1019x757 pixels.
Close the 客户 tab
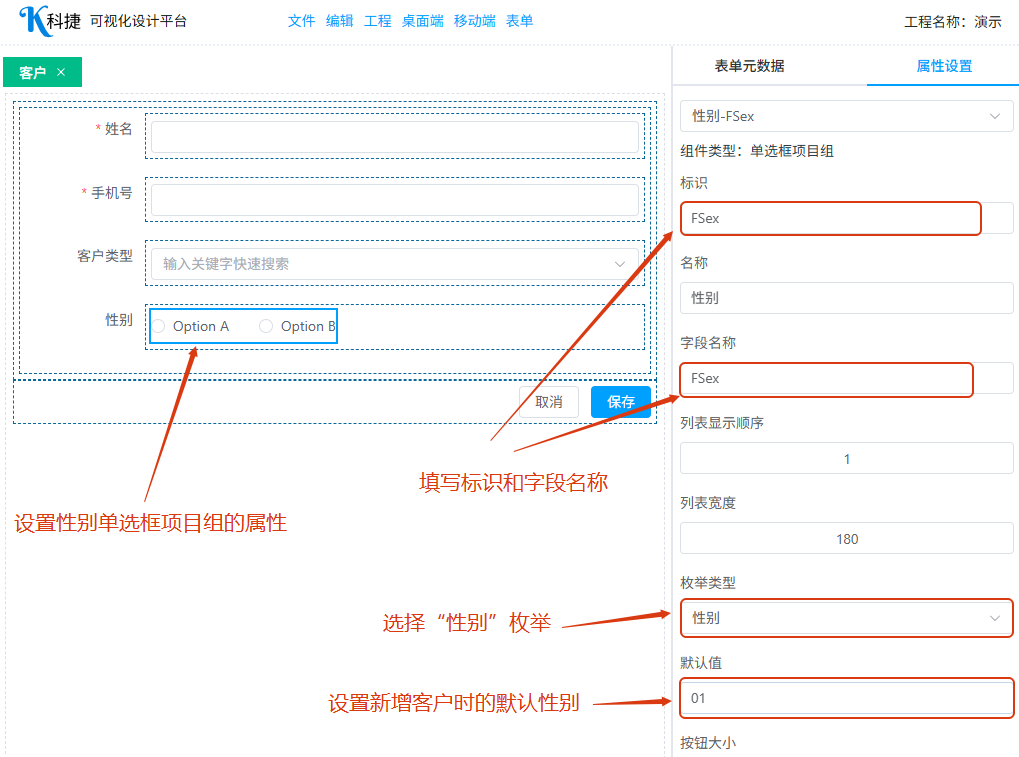pos(61,72)
